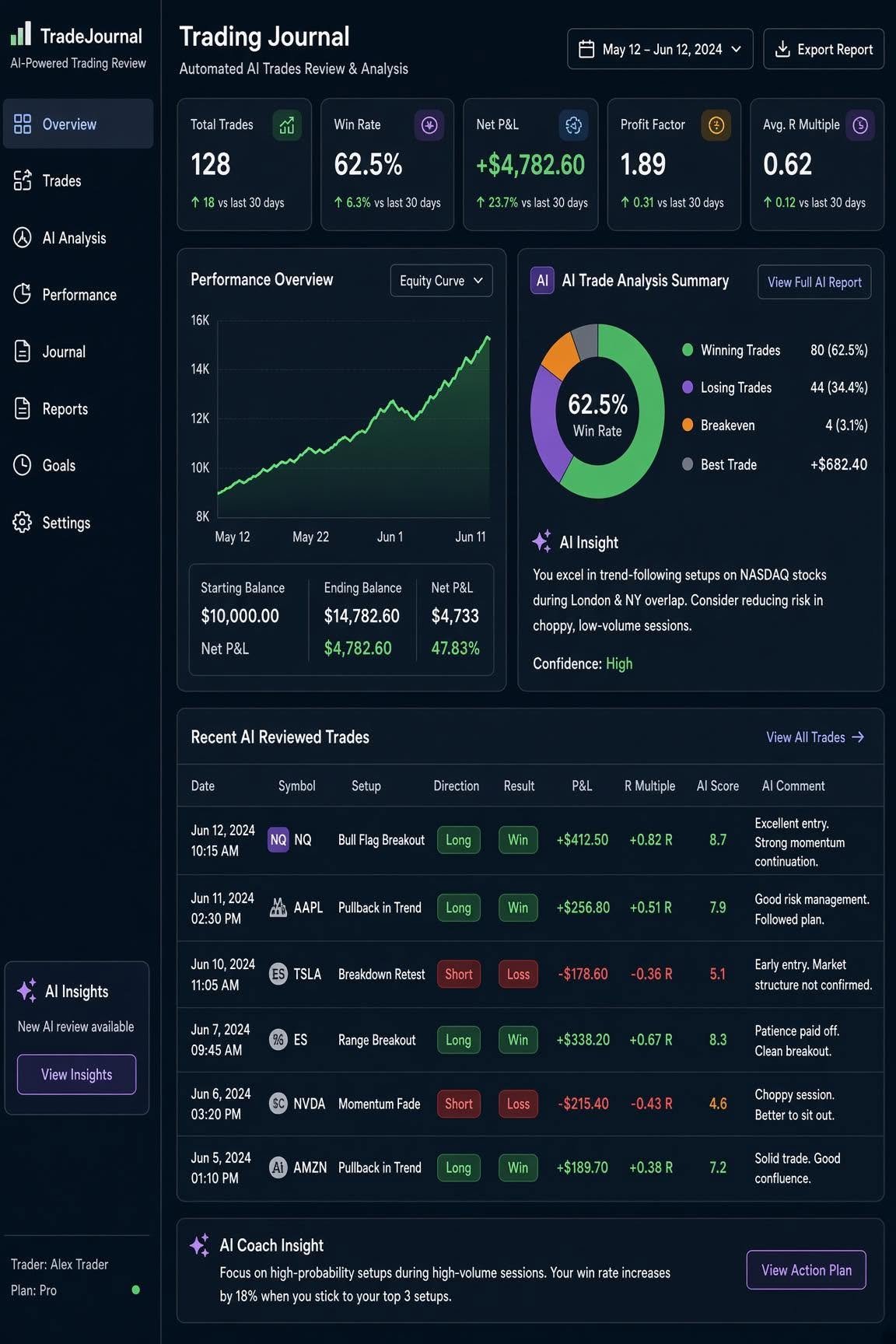The width and height of the screenshot is (896, 1344).
Task: Click the Win Rate card icon
Action: tap(429, 125)
